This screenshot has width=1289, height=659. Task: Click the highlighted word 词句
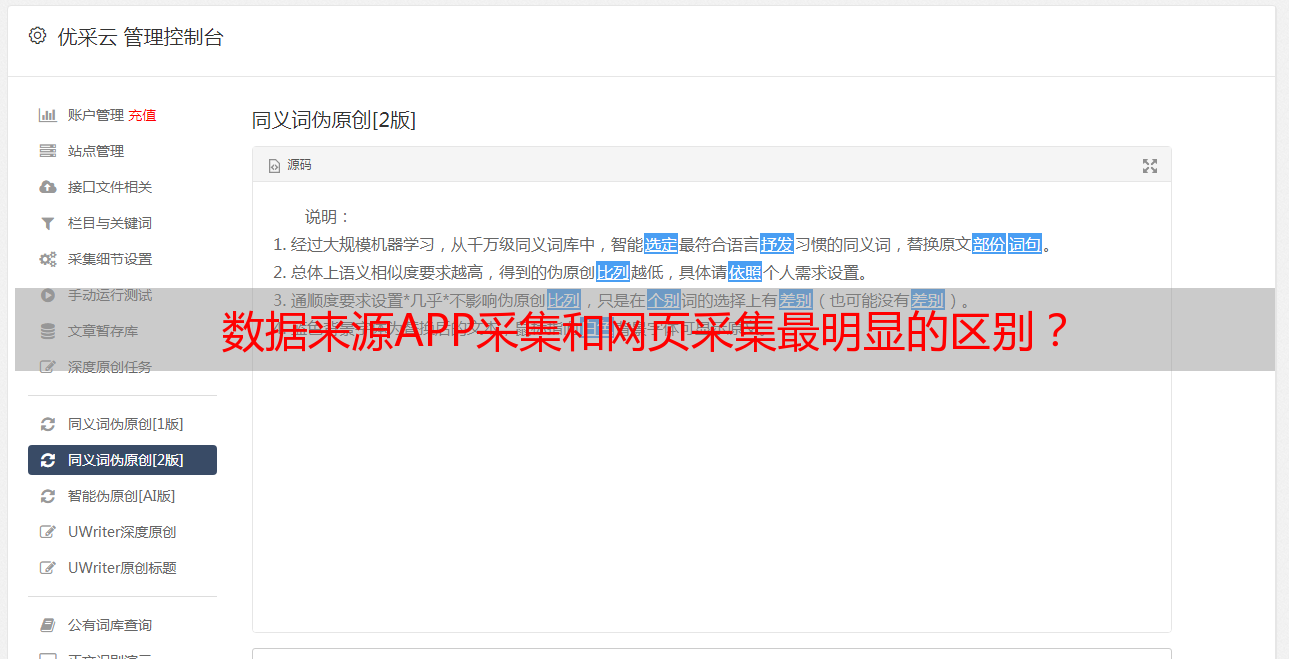coord(1025,244)
